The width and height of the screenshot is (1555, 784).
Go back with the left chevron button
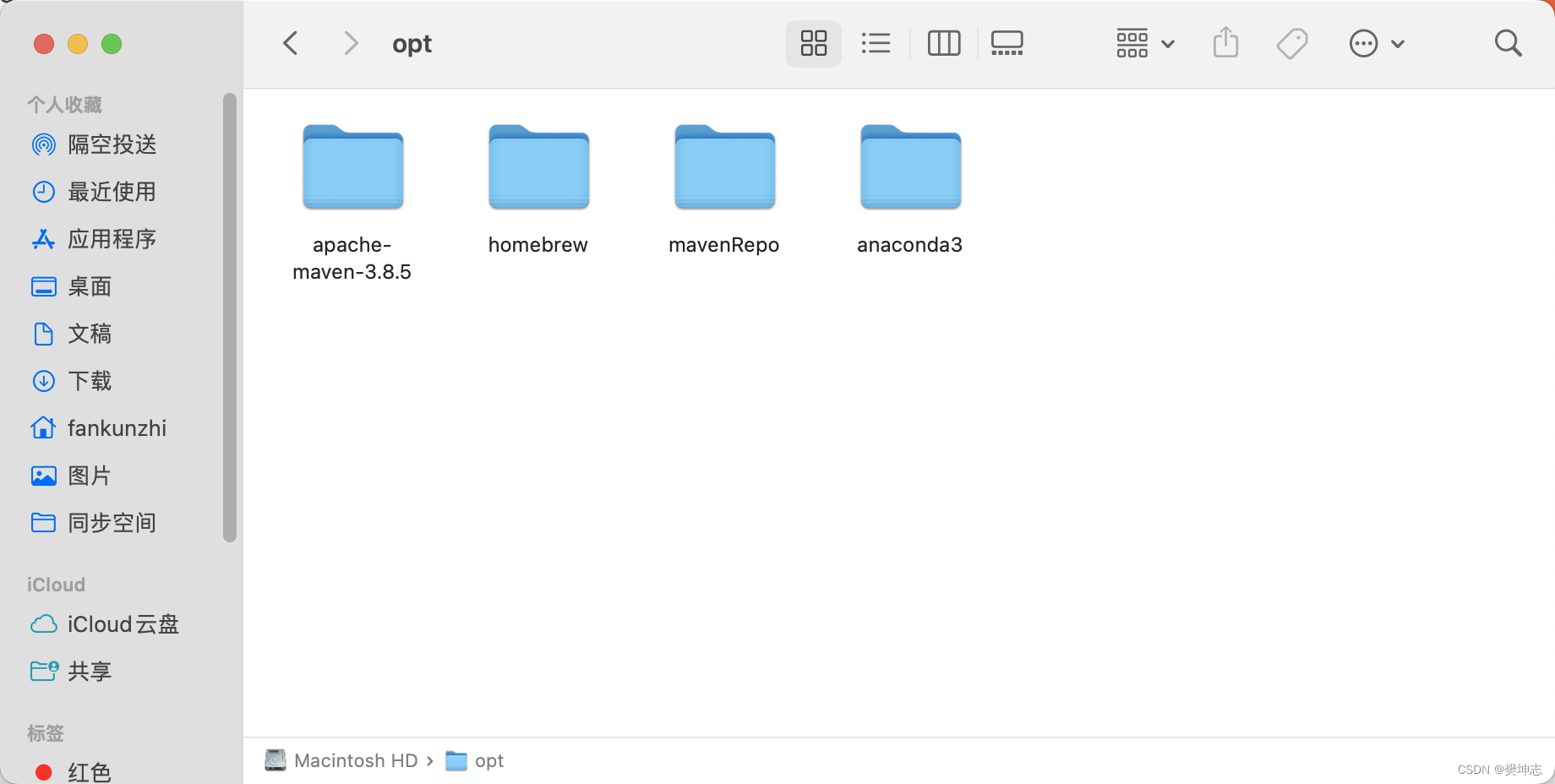[x=291, y=43]
